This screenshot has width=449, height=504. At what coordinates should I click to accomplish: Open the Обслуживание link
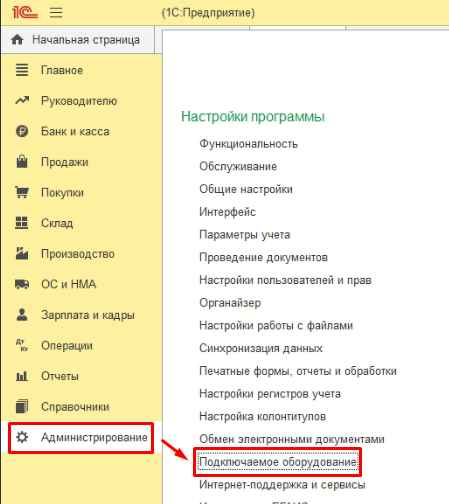coord(238,166)
